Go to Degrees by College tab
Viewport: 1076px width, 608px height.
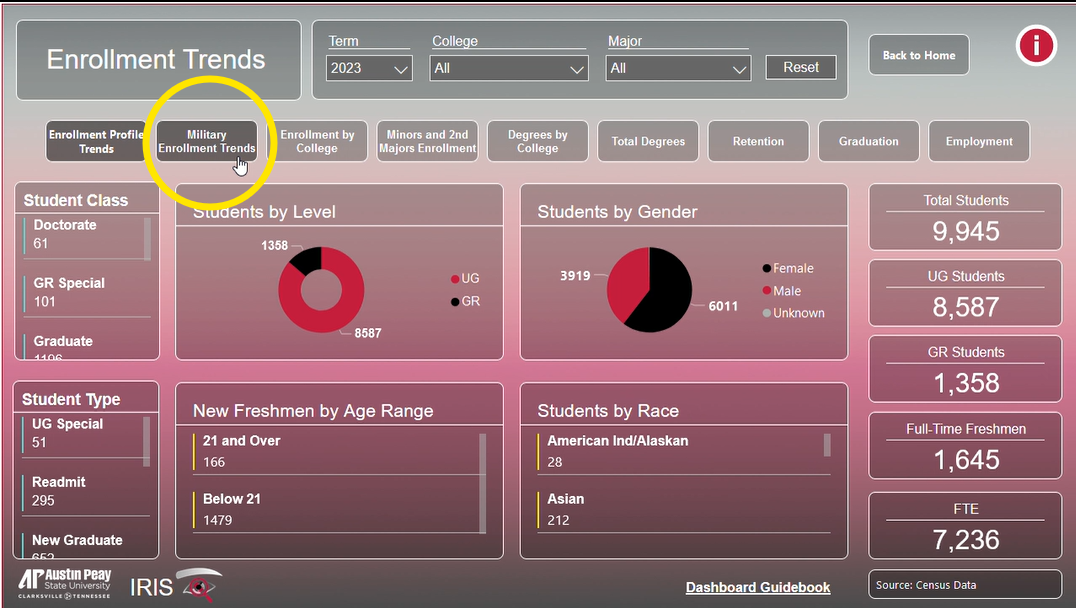537,141
